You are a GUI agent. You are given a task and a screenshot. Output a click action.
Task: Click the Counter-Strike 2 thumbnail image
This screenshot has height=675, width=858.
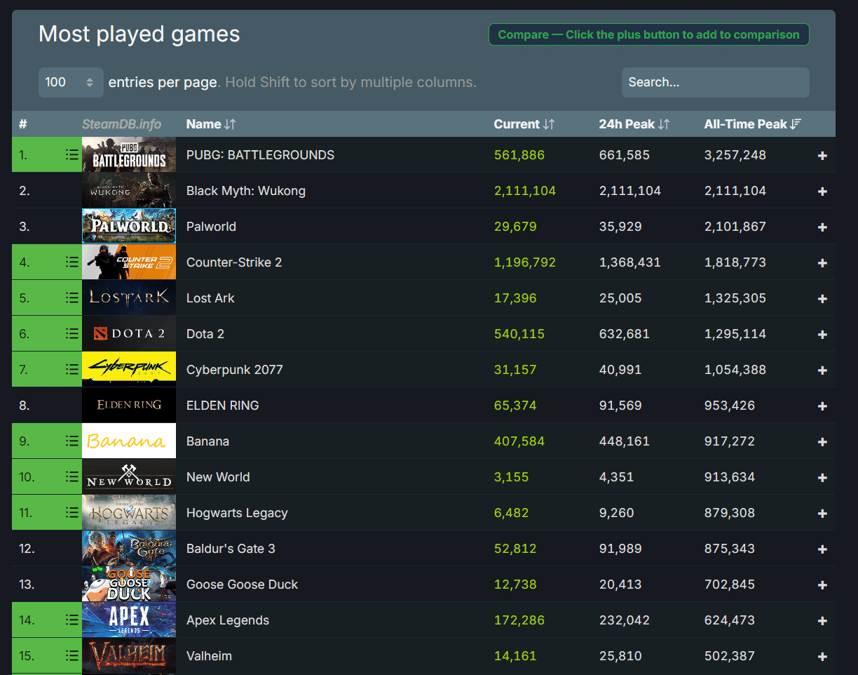[129, 262]
